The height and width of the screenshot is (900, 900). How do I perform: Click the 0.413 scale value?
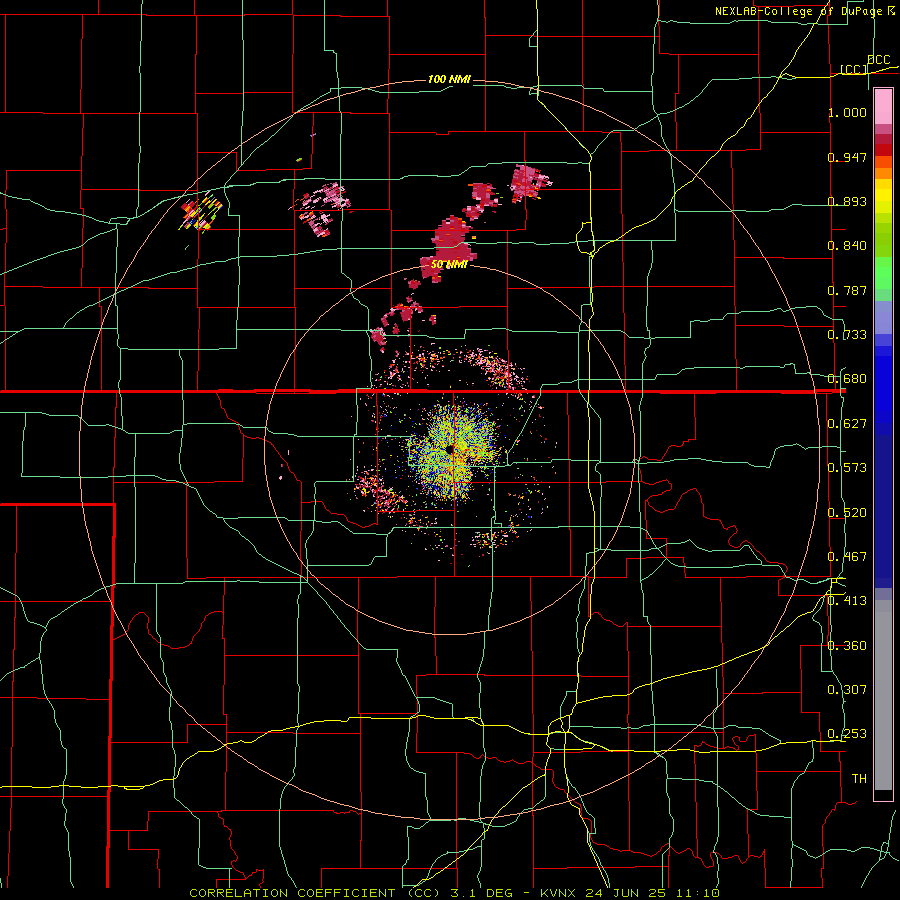tap(847, 601)
